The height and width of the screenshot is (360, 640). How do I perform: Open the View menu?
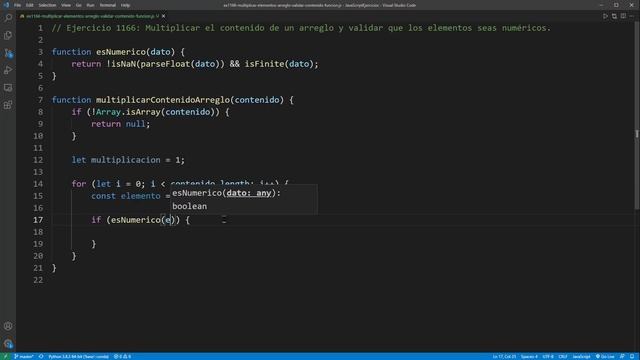[66, 5]
